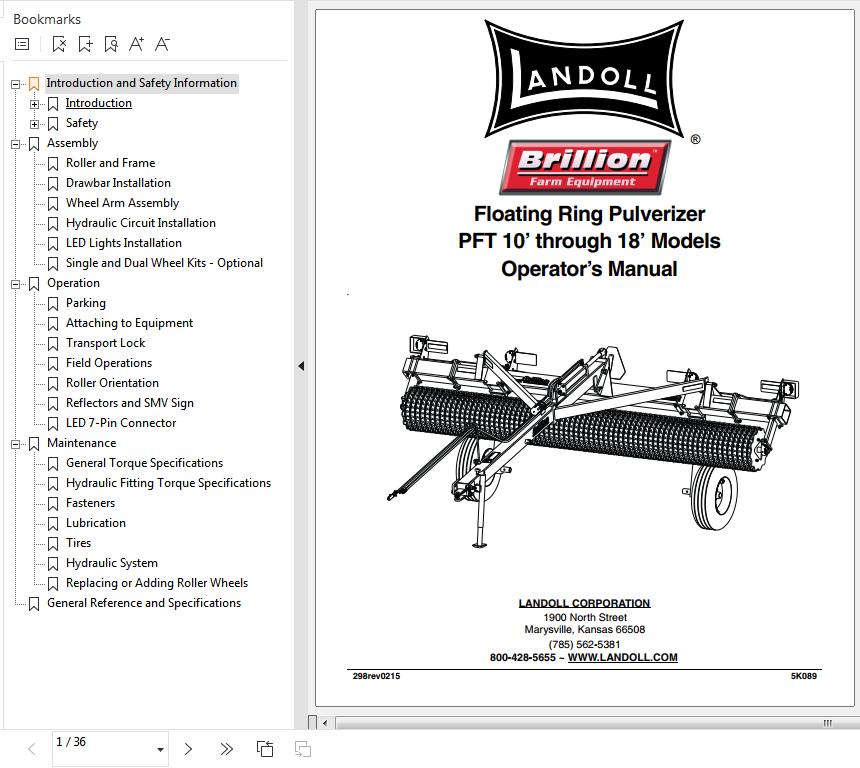Viewport: 860px width, 768px height.
Task: Open LED 7-Pin Connector bookmark
Action: (121, 423)
